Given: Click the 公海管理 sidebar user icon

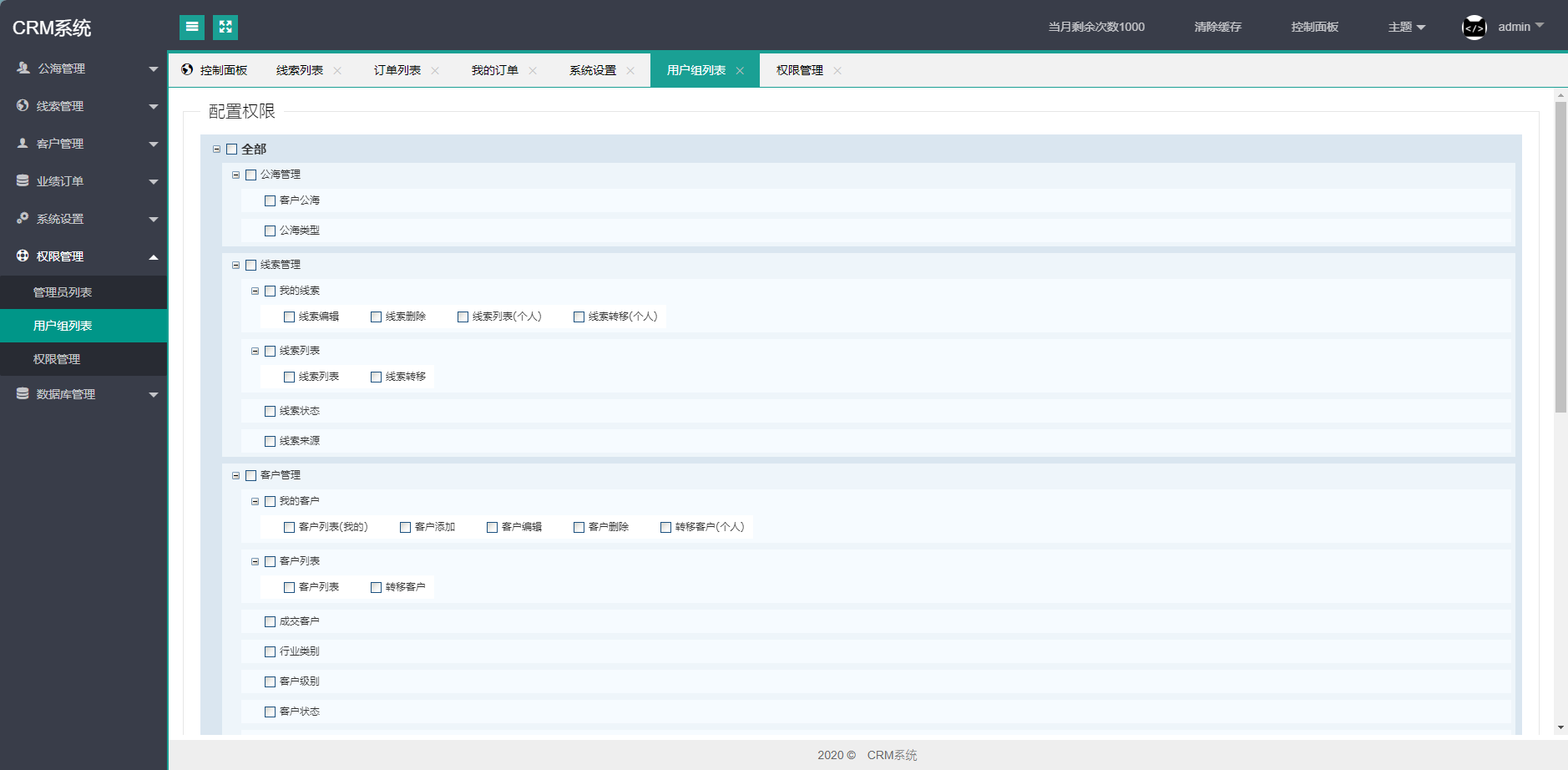Looking at the screenshot, I should [23, 68].
